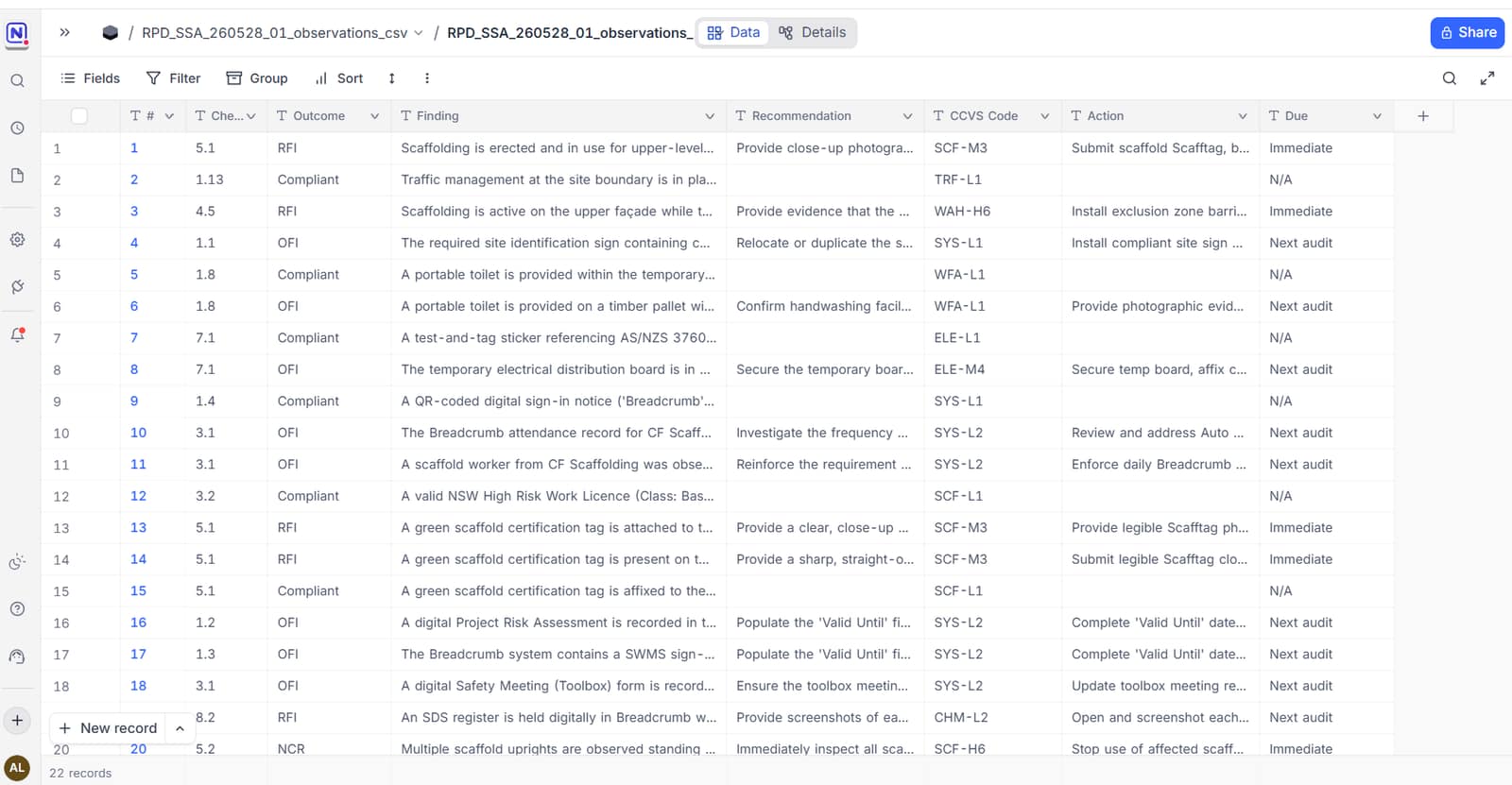Select CCVS code cell ELE-M4
The image size is (1512, 785).
click(x=992, y=369)
